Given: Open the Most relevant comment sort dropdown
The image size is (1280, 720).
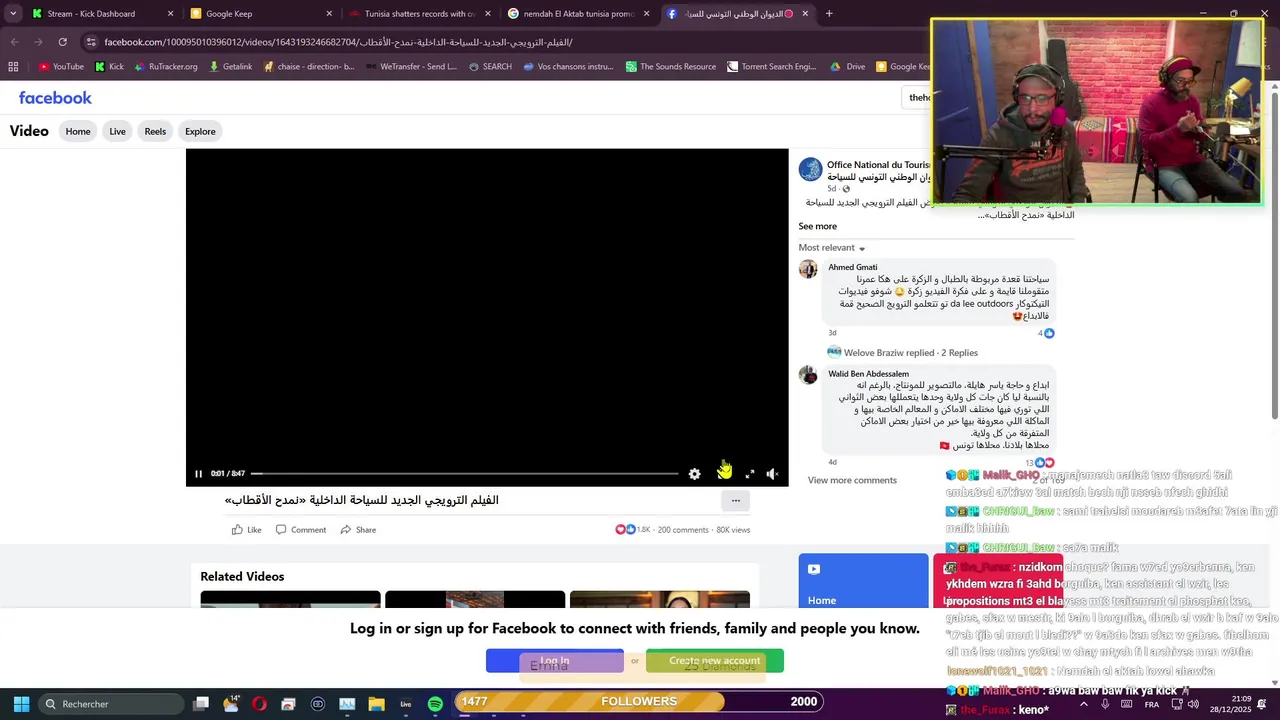Looking at the screenshot, I should tap(832, 248).
